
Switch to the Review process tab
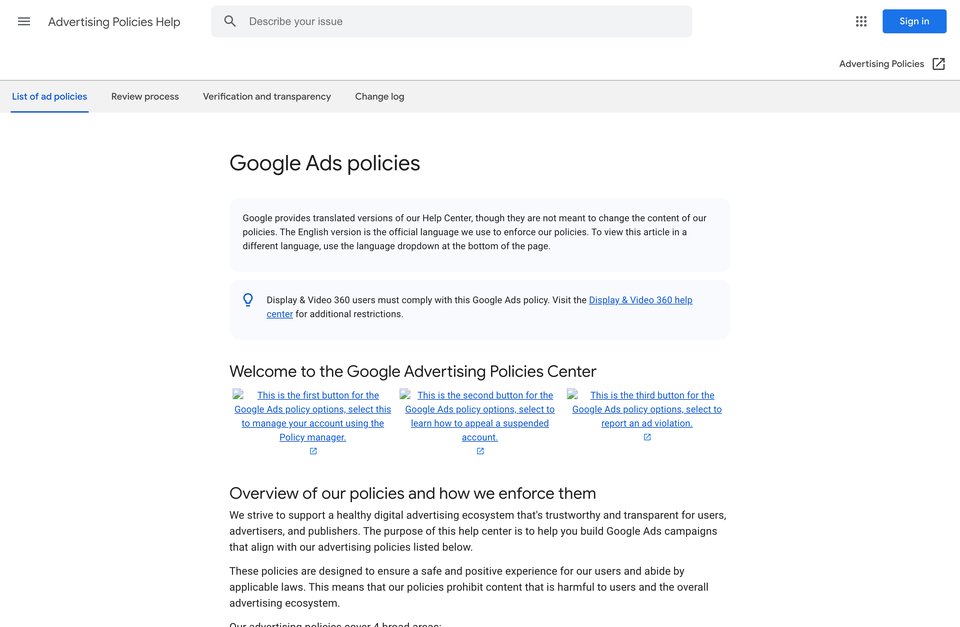pos(145,96)
